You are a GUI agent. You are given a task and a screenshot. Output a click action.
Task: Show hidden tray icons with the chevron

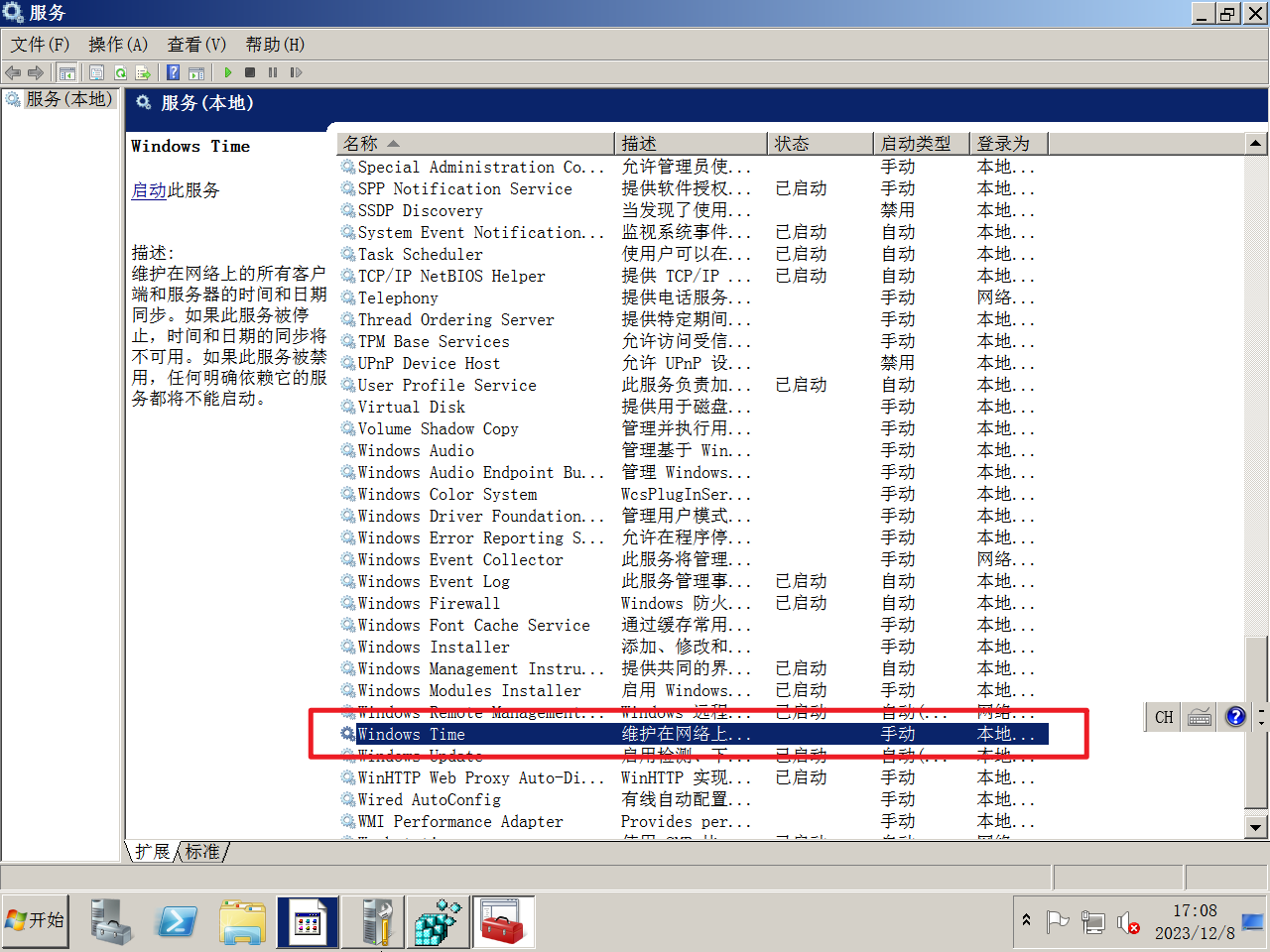click(x=1027, y=921)
